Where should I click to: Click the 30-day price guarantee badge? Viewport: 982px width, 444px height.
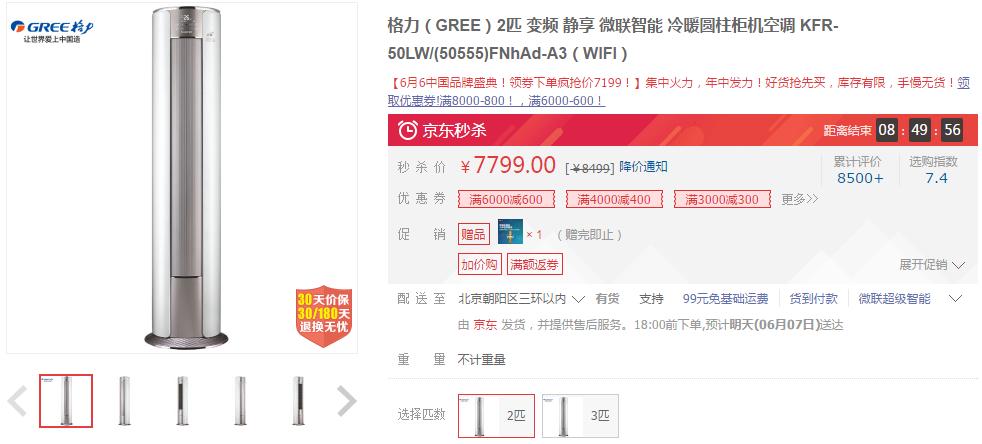coord(324,318)
